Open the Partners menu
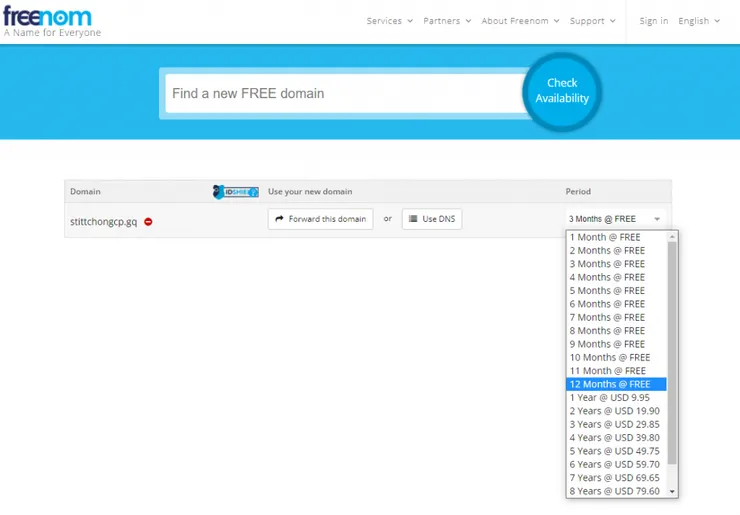This screenshot has height=515, width=740. click(447, 21)
